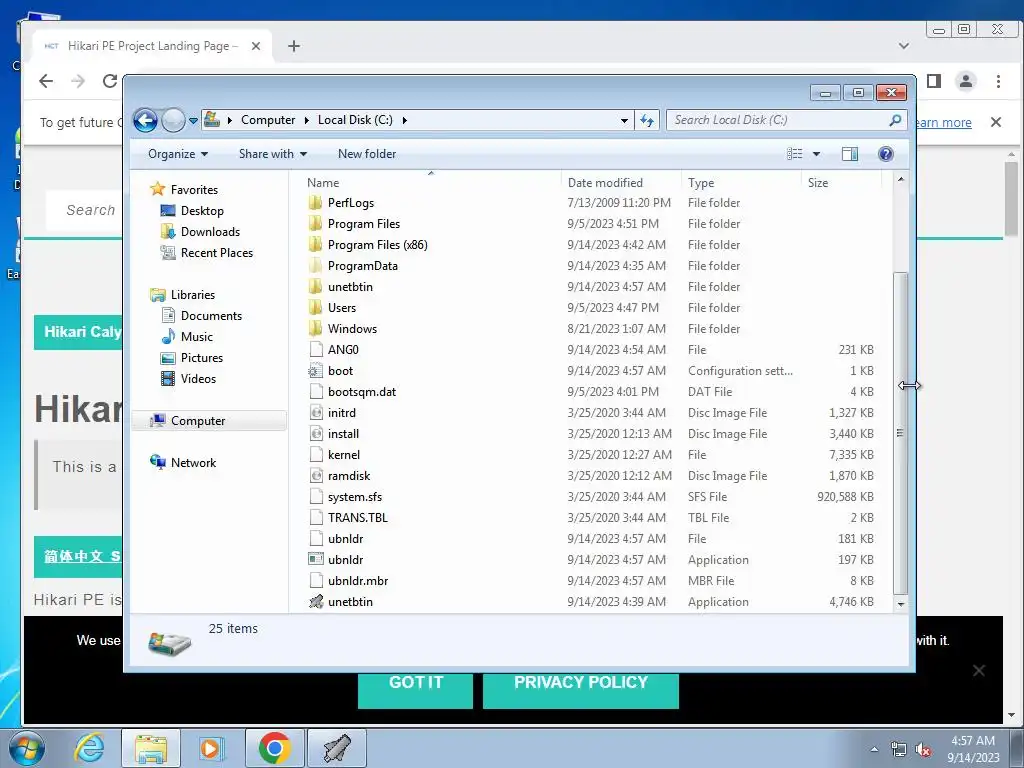Image resolution: width=1024 pixels, height=768 pixels.
Task: Open recent locations dropdown beside Forward arrow
Action: [193, 121]
